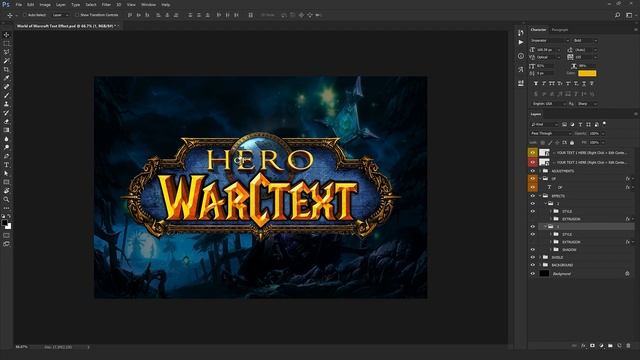This screenshot has width=640, height=360.
Task: Click the Create new group folder icon
Action: 610,346
